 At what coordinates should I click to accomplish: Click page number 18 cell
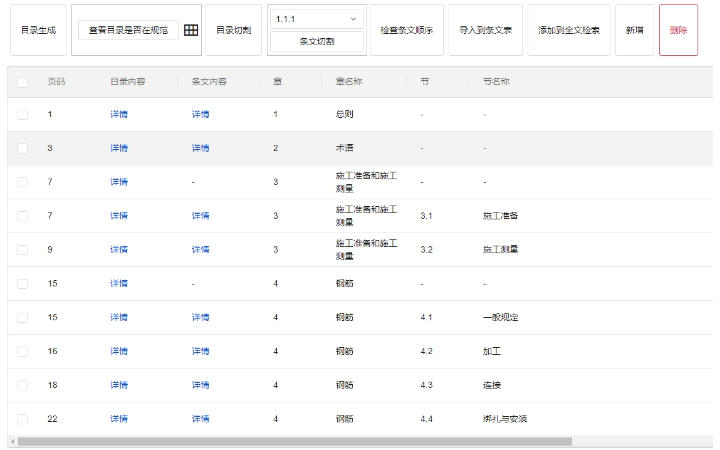[x=52, y=385]
